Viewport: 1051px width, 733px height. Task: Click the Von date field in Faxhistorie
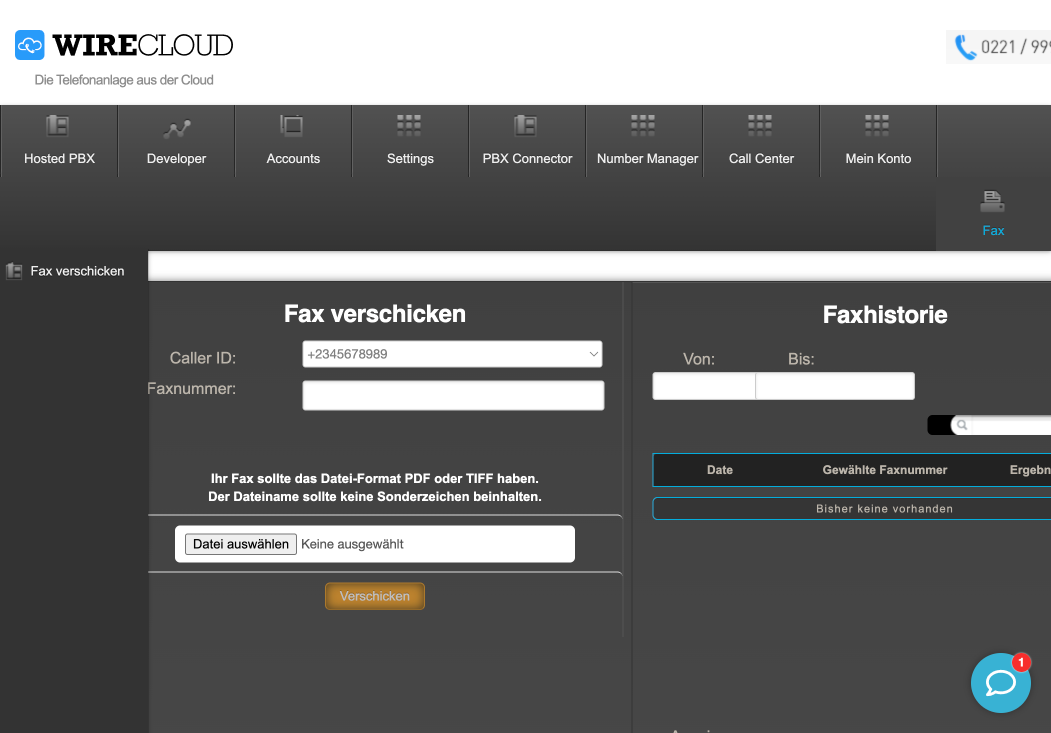(703, 386)
